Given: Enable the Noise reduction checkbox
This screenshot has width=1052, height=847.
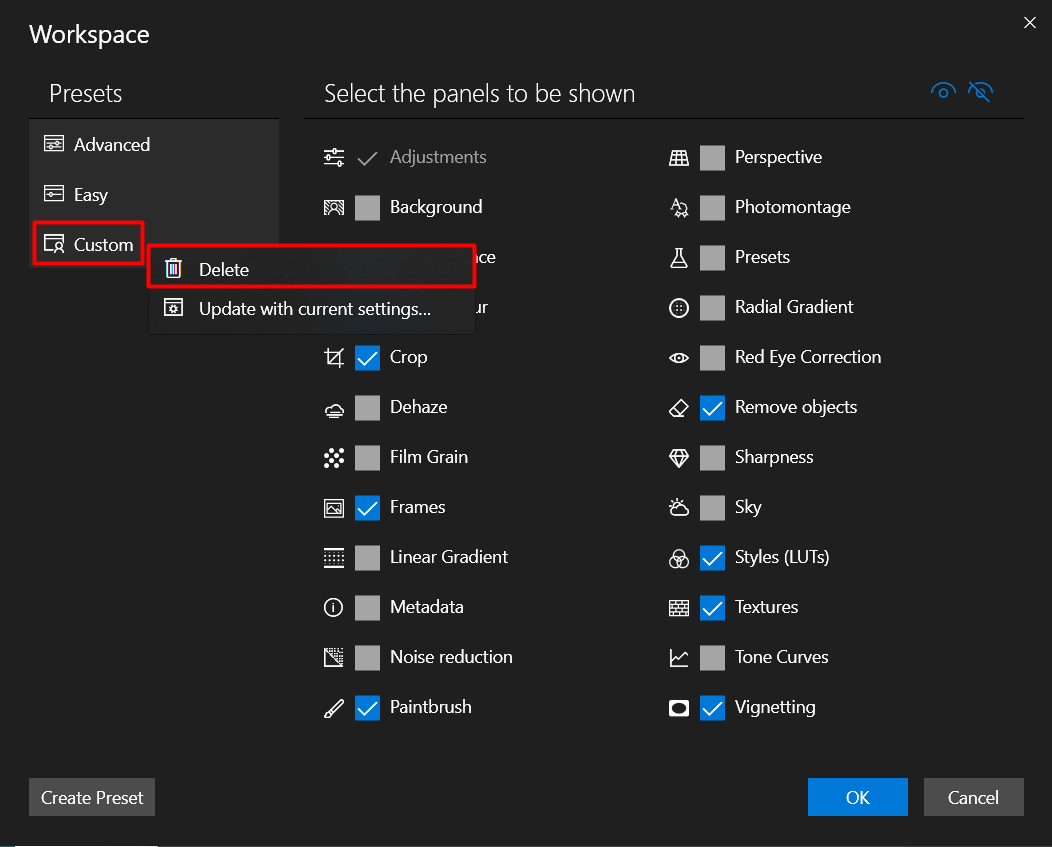Looking at the screenshot, I should [x=367, y=658].
